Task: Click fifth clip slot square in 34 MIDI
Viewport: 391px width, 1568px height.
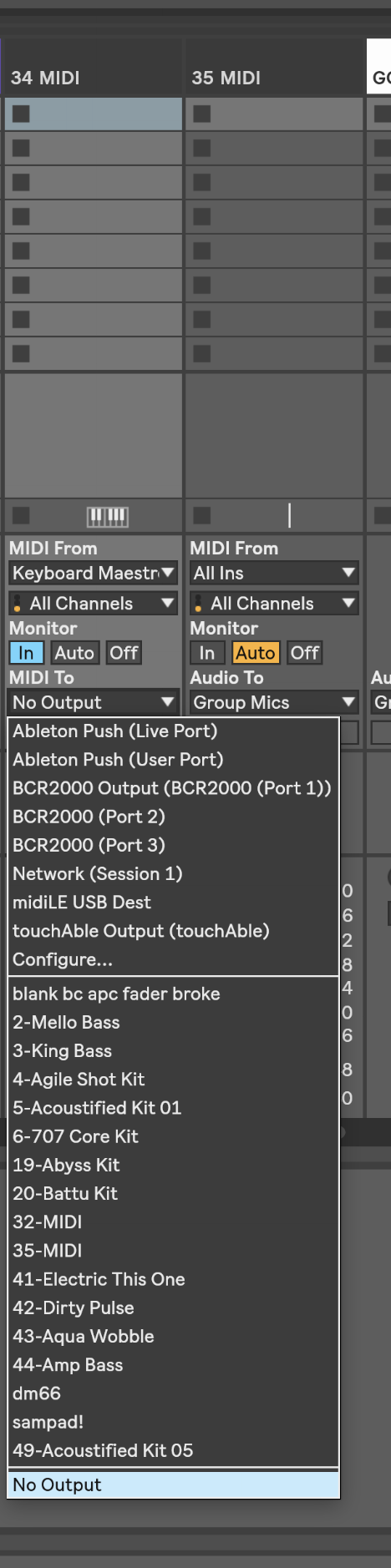Action: click(x=21, y=250)
